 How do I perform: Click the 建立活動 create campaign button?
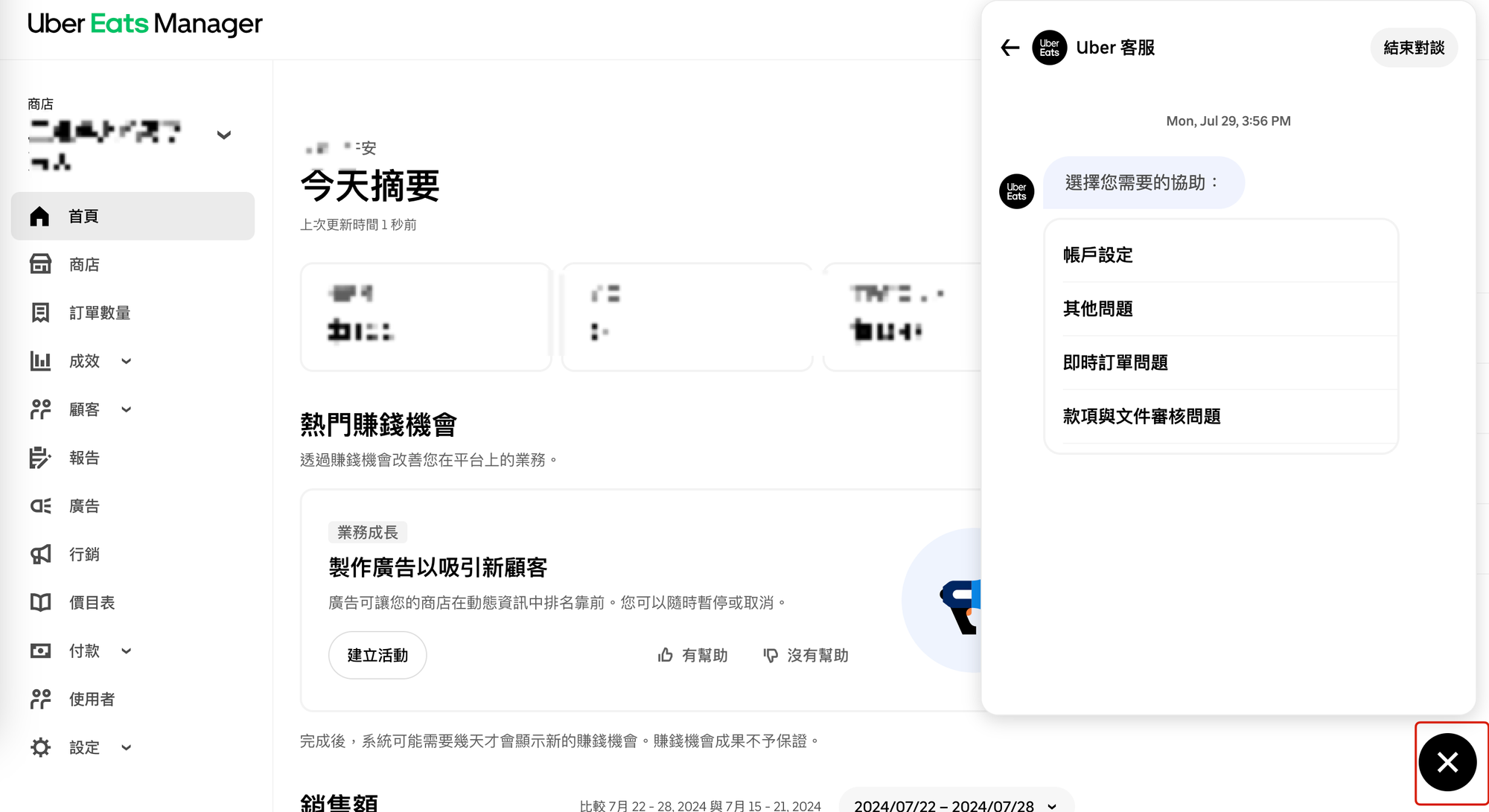[x=377, y=655]
